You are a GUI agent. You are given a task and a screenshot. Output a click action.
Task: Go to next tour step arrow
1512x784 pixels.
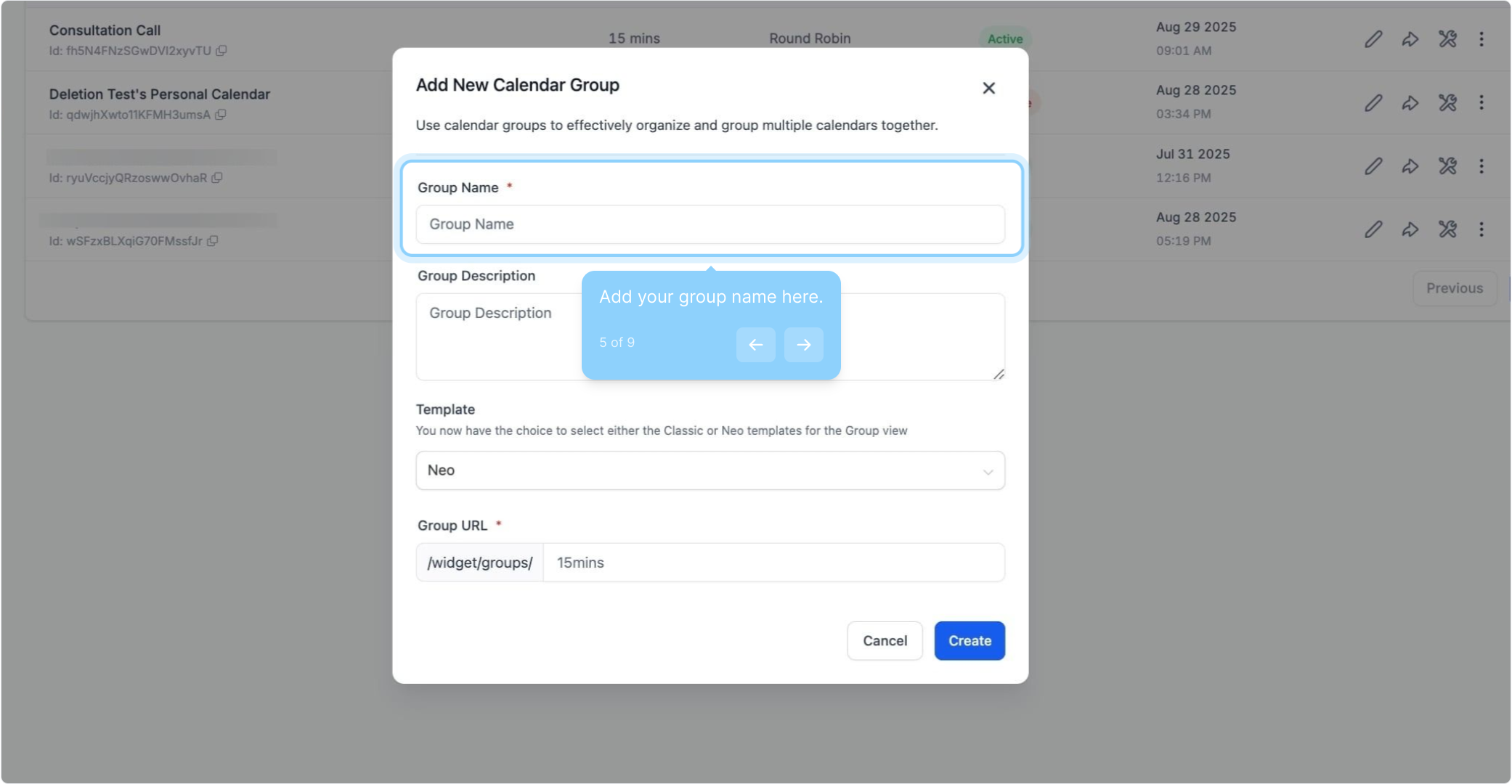[x=803, y=345]
